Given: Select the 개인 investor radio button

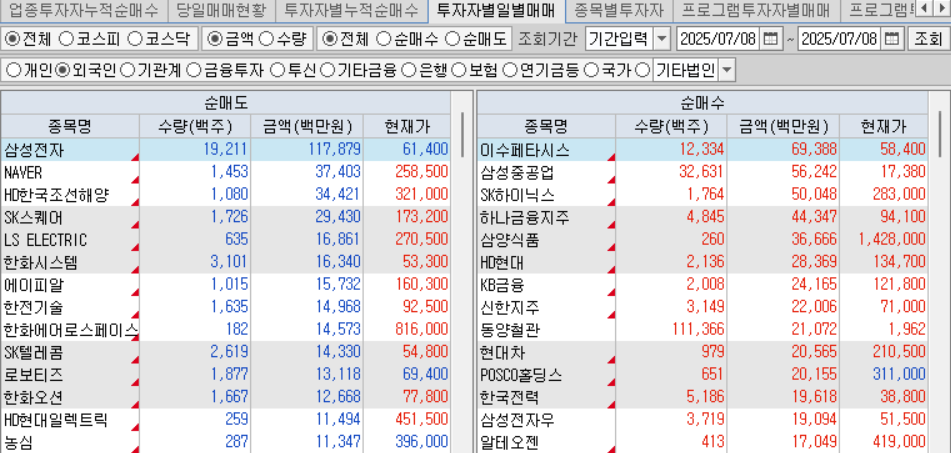Looking at the screenshot, I should pyautogui.click(x=12, y=70).
